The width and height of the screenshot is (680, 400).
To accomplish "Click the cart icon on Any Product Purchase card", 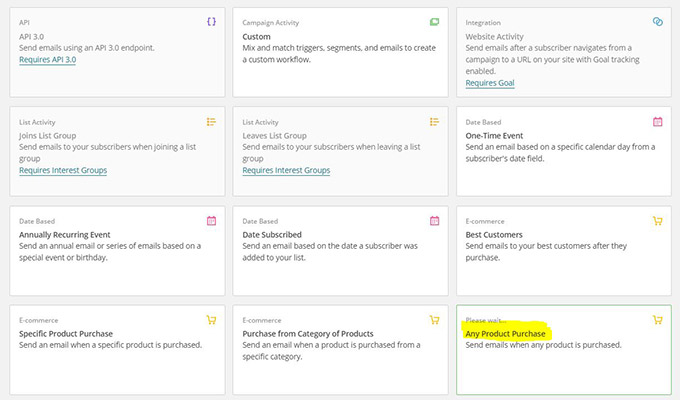I will pos(657,320).
